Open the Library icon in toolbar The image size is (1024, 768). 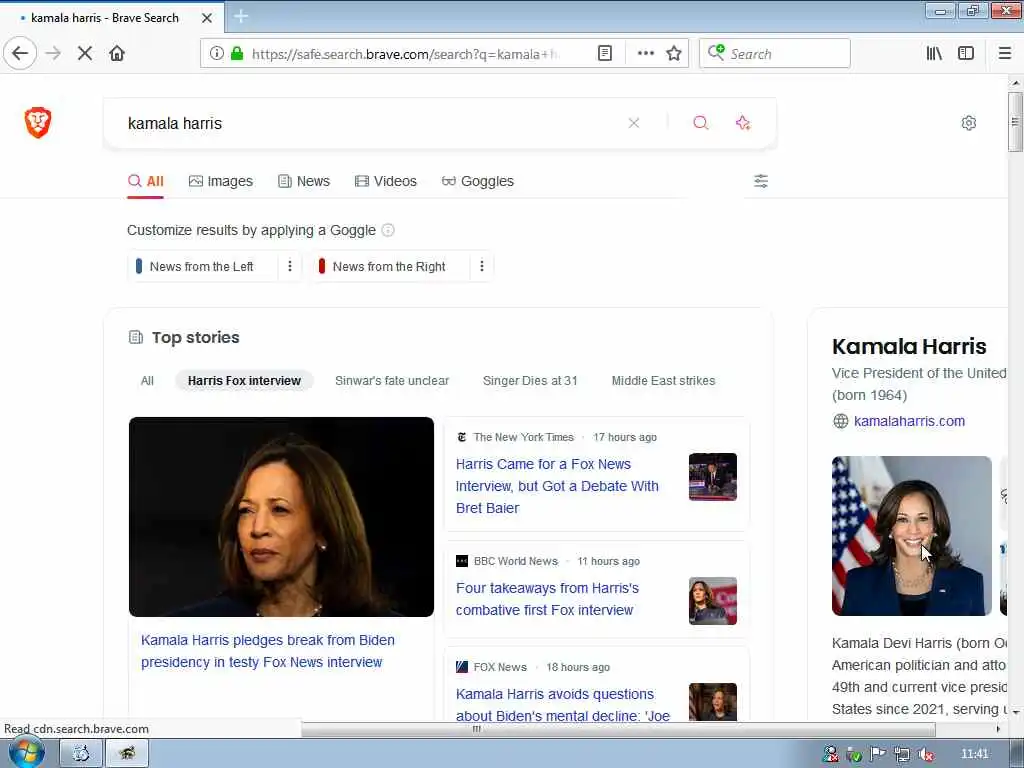point(935,54)
